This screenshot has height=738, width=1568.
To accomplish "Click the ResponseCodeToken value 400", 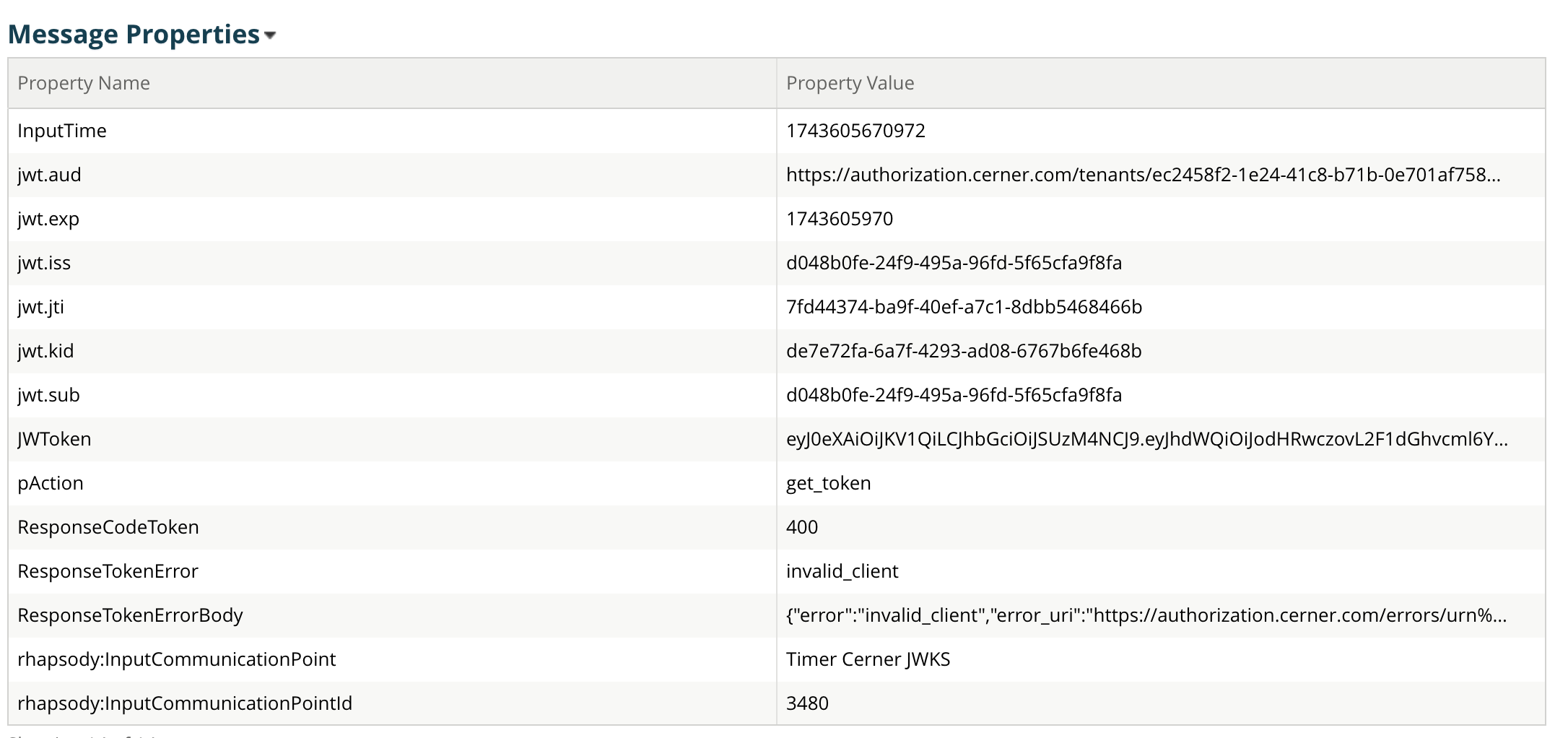I will 802,527.
